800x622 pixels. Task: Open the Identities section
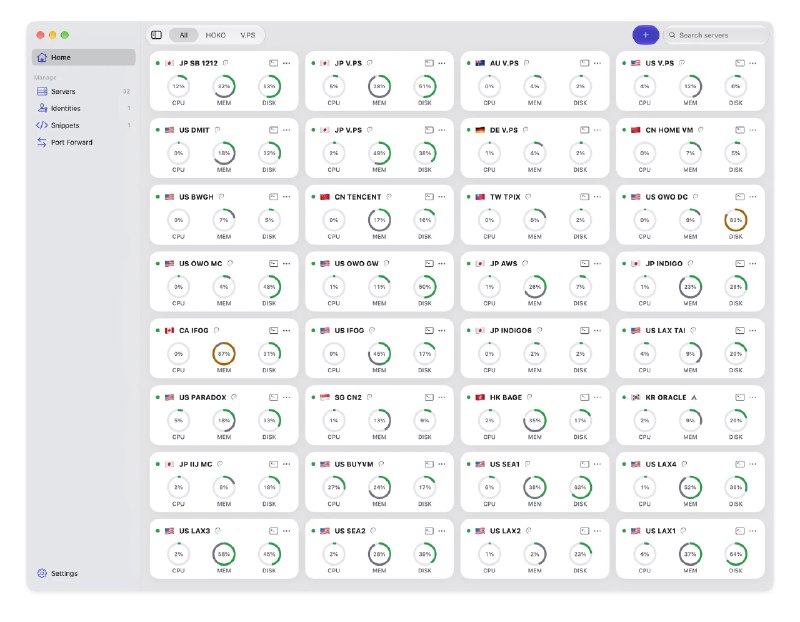(84, 109)
